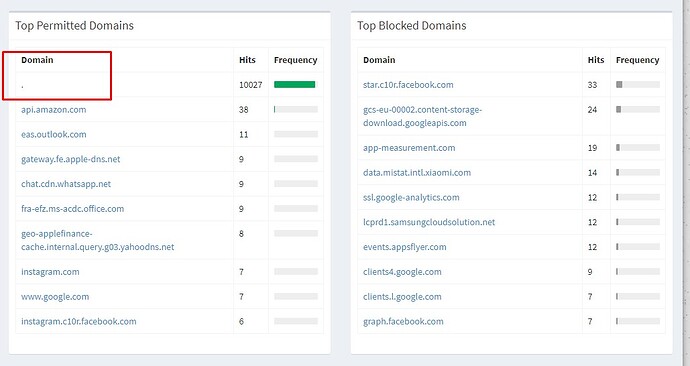Image resolution: width=690 pixels, height=366 pixels.
Task: Open the app-measurement.com blocked domain link
Action: [x=409, y=148]
